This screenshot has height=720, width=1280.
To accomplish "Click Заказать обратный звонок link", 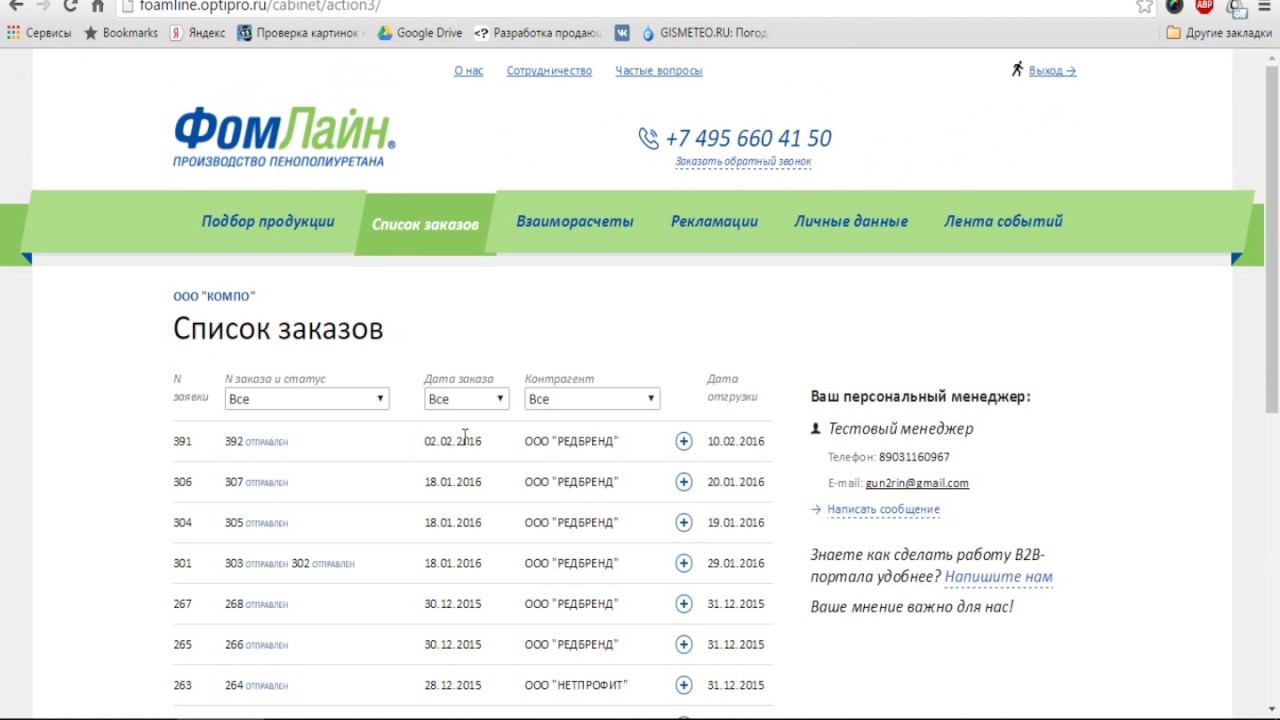I will click(743, 161).
